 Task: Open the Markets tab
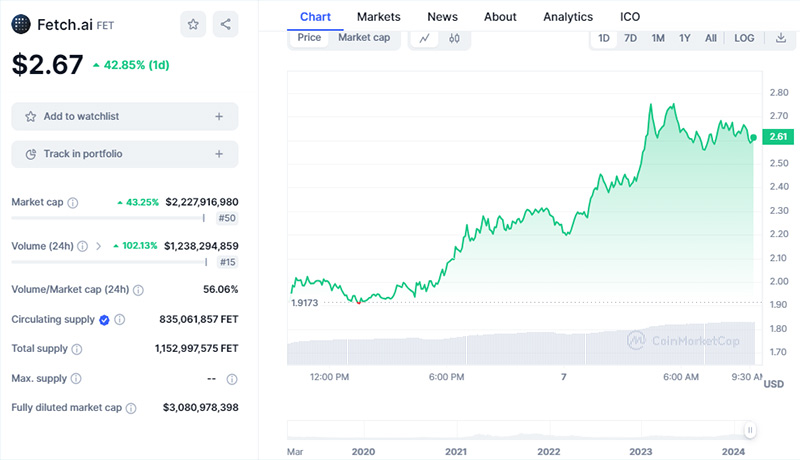click(378, 17)
